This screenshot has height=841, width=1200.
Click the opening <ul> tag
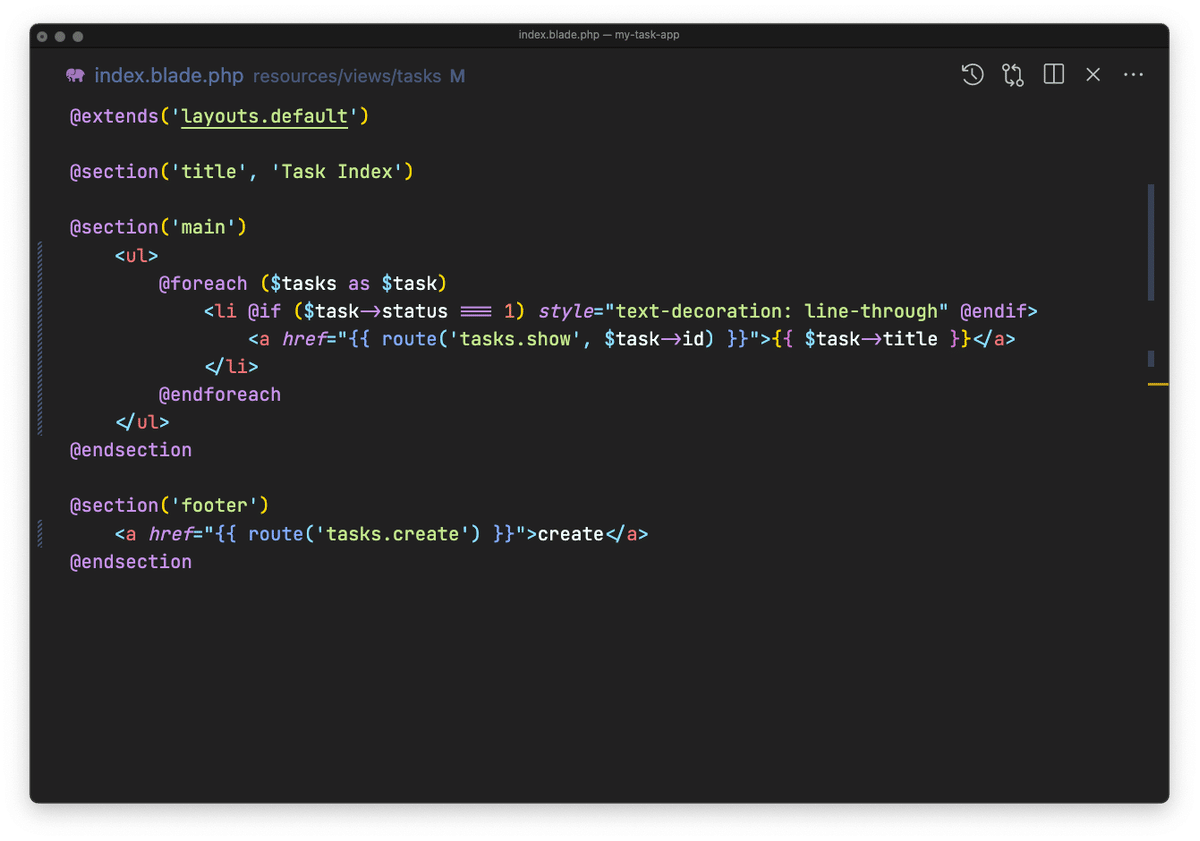136,256
